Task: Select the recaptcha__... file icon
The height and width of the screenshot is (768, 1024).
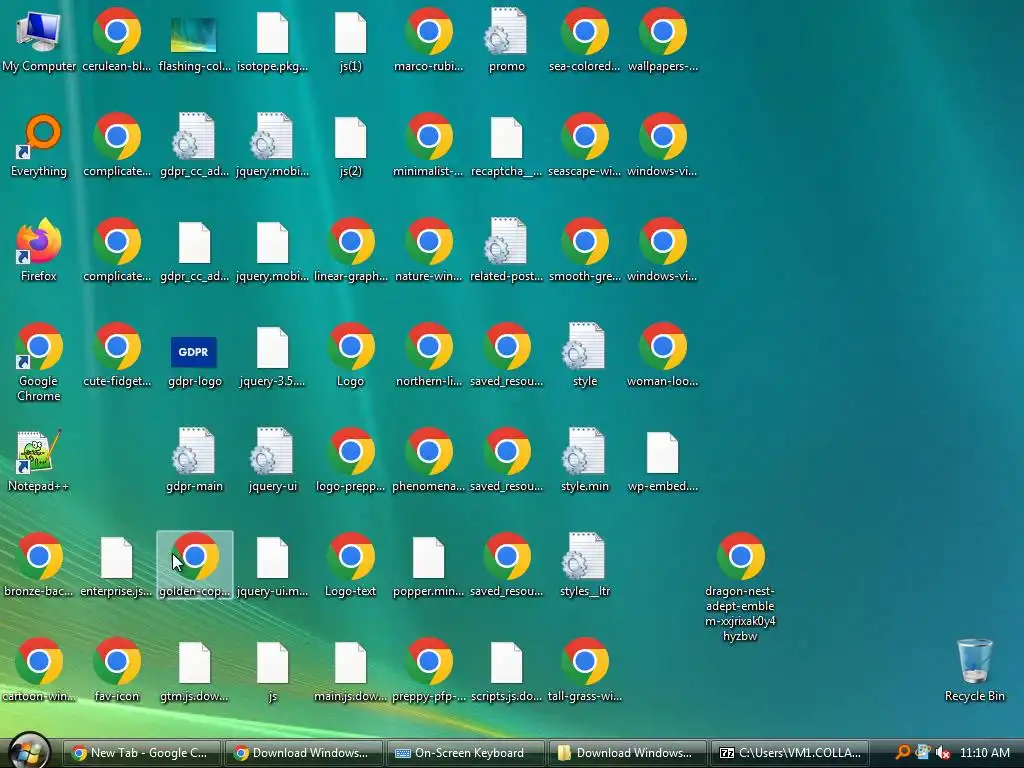Action: tap(507, 145)
